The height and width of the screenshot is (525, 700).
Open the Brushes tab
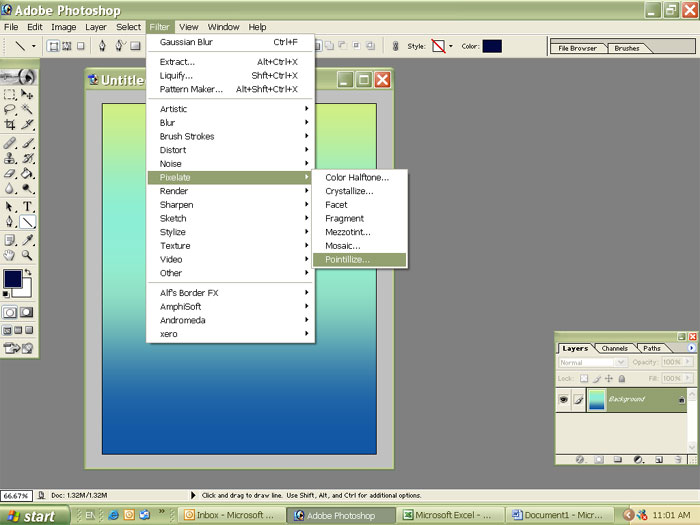pyautogui.click(x=627, y=48)
